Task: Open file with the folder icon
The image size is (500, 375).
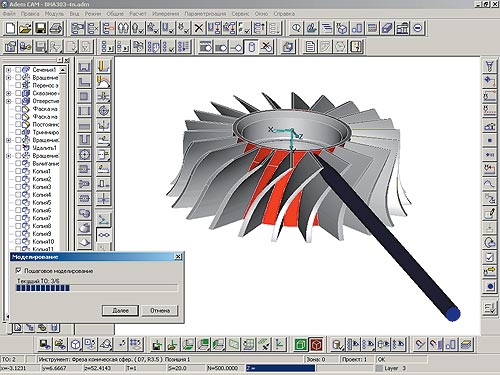Action: pos(25,28)
